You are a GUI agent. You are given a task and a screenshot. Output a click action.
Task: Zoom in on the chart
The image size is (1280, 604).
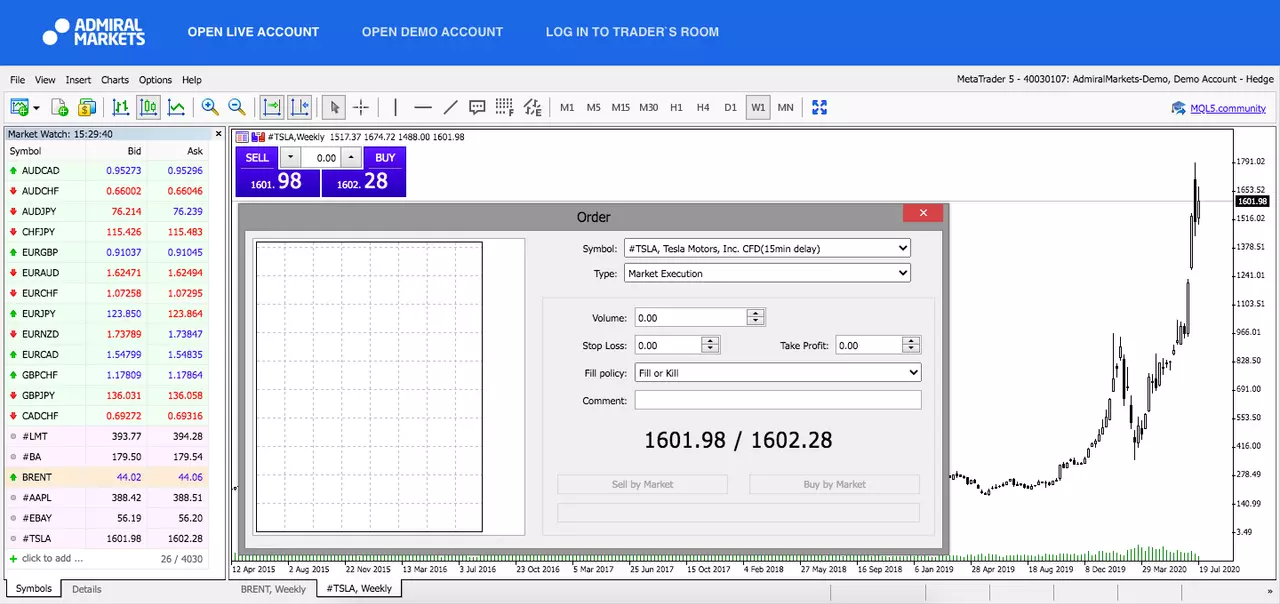tap(210, 107)
